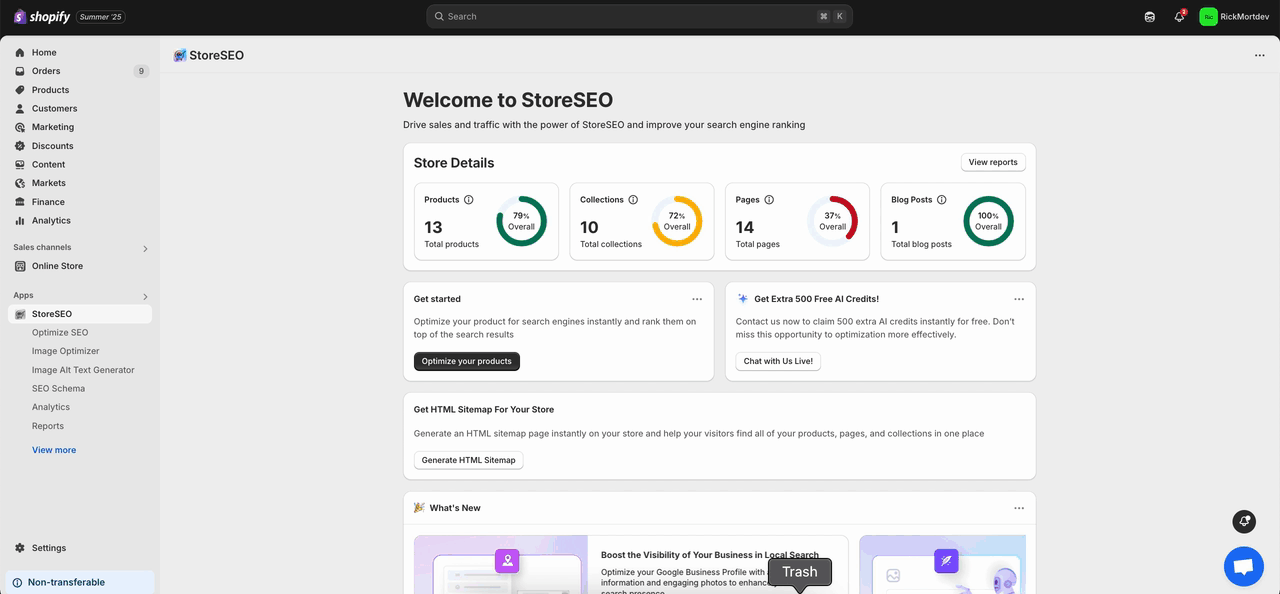This screenshot has height=594, width=1280.
Task: Select StoreSEO app in sidebar
Action: pyautogui.click(x=80, y=314)
